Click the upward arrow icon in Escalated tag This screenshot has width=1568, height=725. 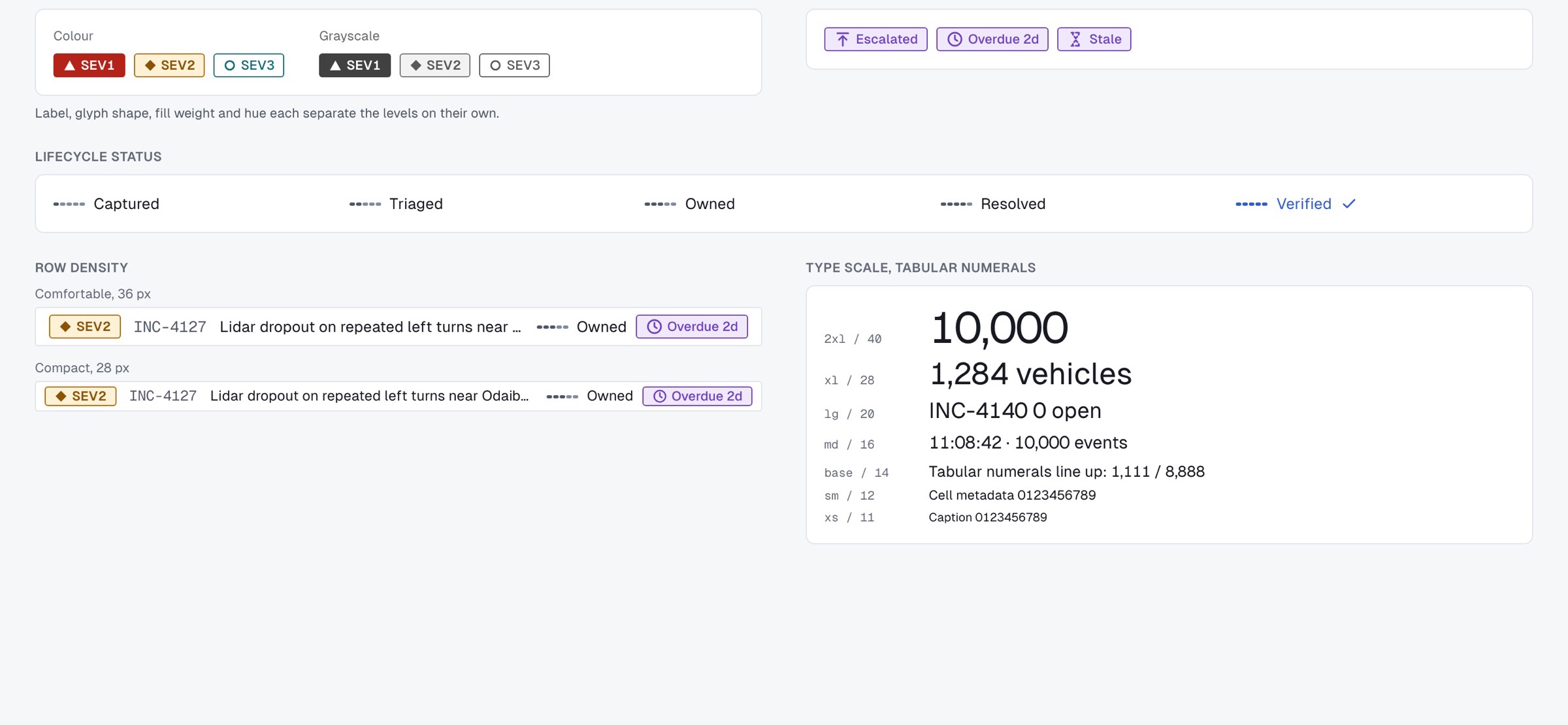point(843,39)
